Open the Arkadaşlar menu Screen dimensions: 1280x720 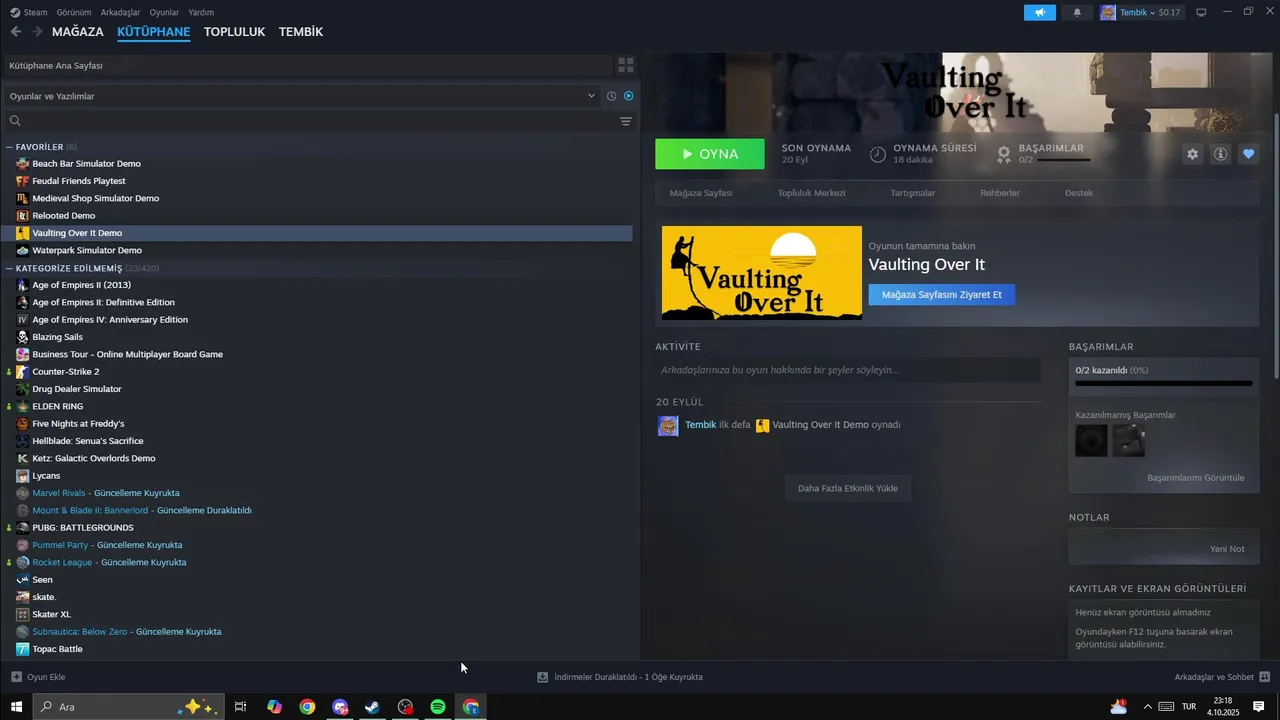click(x=121, y=12)
